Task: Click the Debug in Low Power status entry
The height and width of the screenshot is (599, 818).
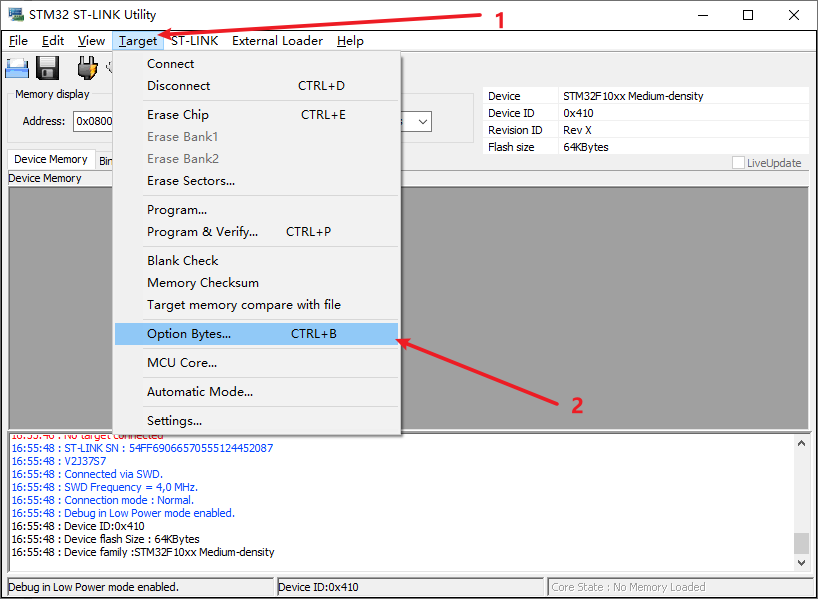Action: [140, 587]
